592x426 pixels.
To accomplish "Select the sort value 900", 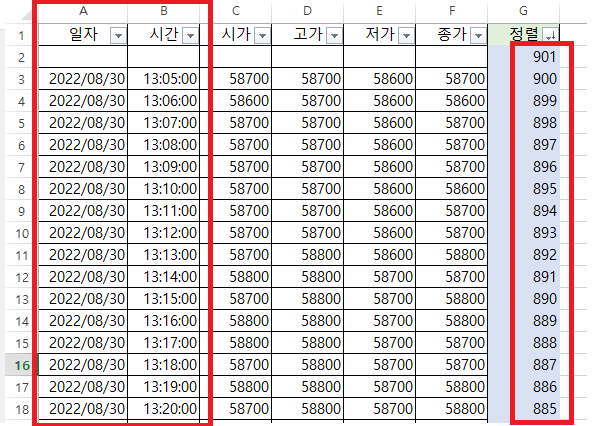I will pyautogui.click(x=524, y=79).
